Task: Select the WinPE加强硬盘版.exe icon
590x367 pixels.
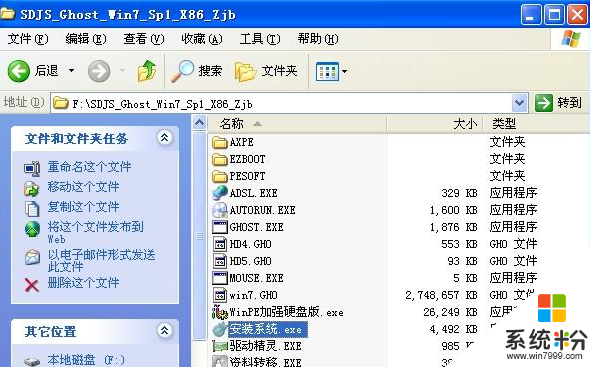Action: point(219,312)
